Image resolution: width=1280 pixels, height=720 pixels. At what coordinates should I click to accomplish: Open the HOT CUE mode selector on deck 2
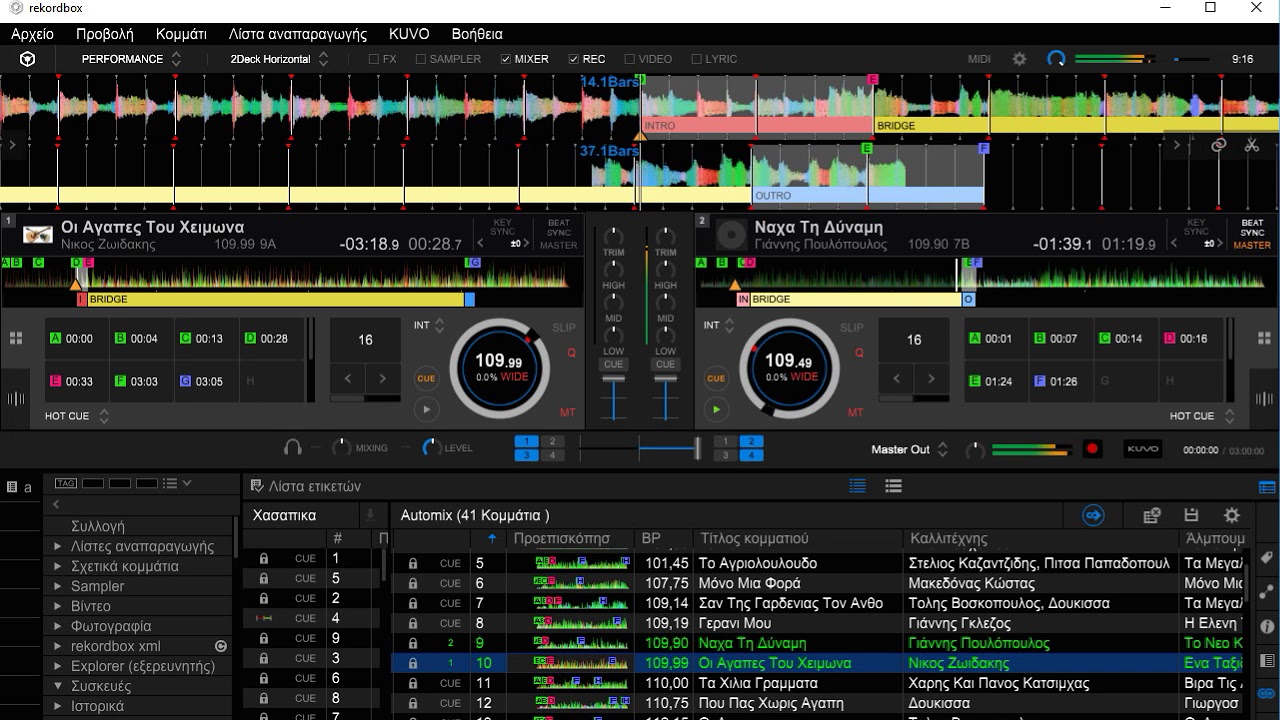tap(1202, 416)
